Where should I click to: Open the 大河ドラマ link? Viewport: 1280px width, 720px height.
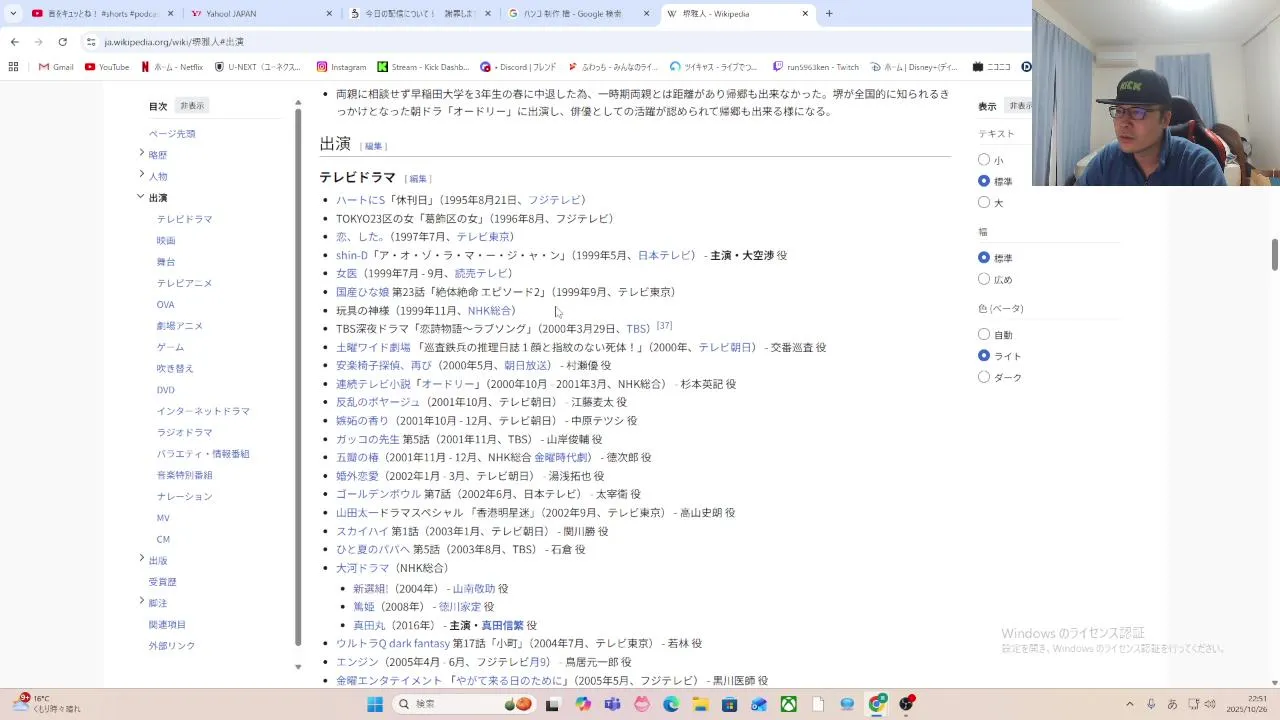[362, 568]
